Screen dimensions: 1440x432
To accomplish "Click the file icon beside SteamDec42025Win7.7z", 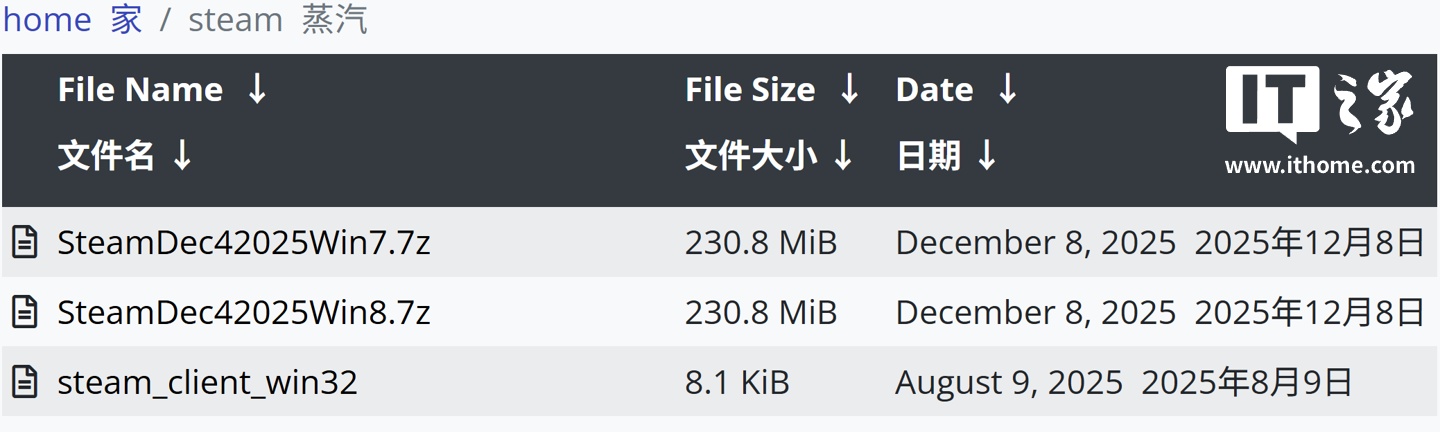I will 25,243.
